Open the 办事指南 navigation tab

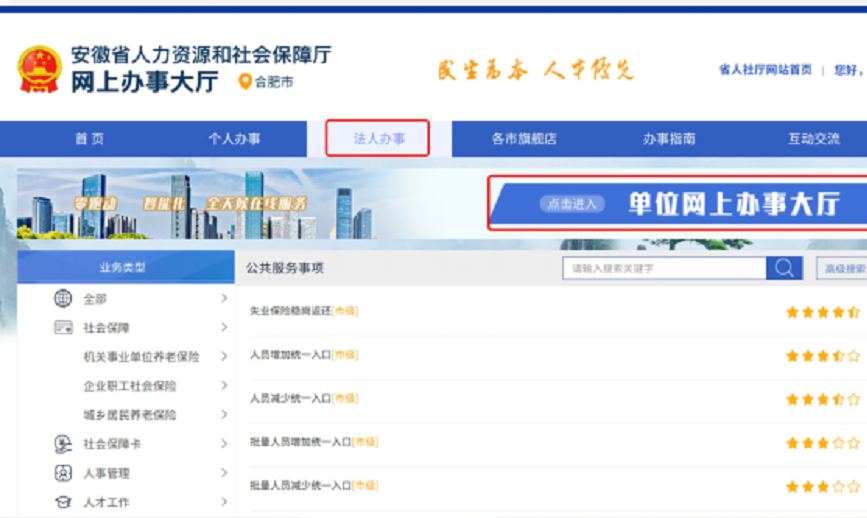point(669,139)
